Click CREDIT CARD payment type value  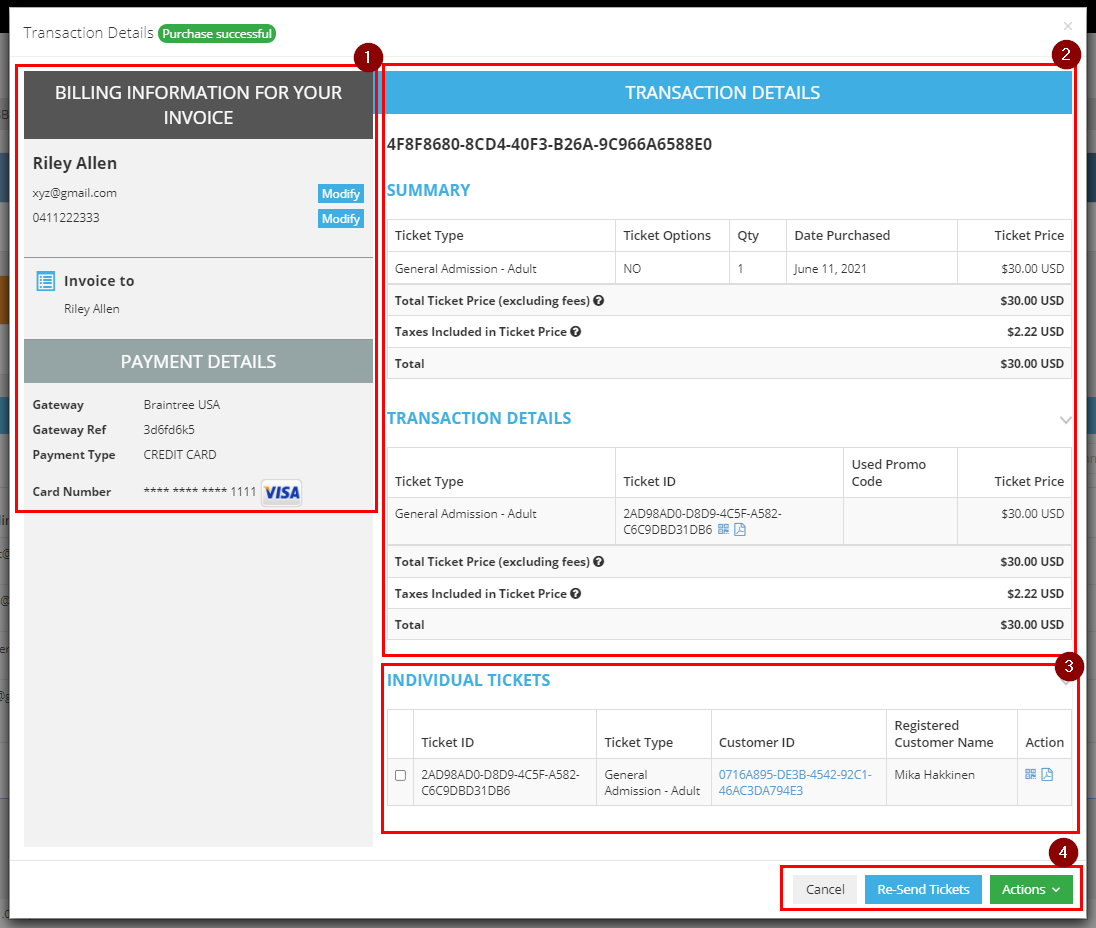coord(180,455)
